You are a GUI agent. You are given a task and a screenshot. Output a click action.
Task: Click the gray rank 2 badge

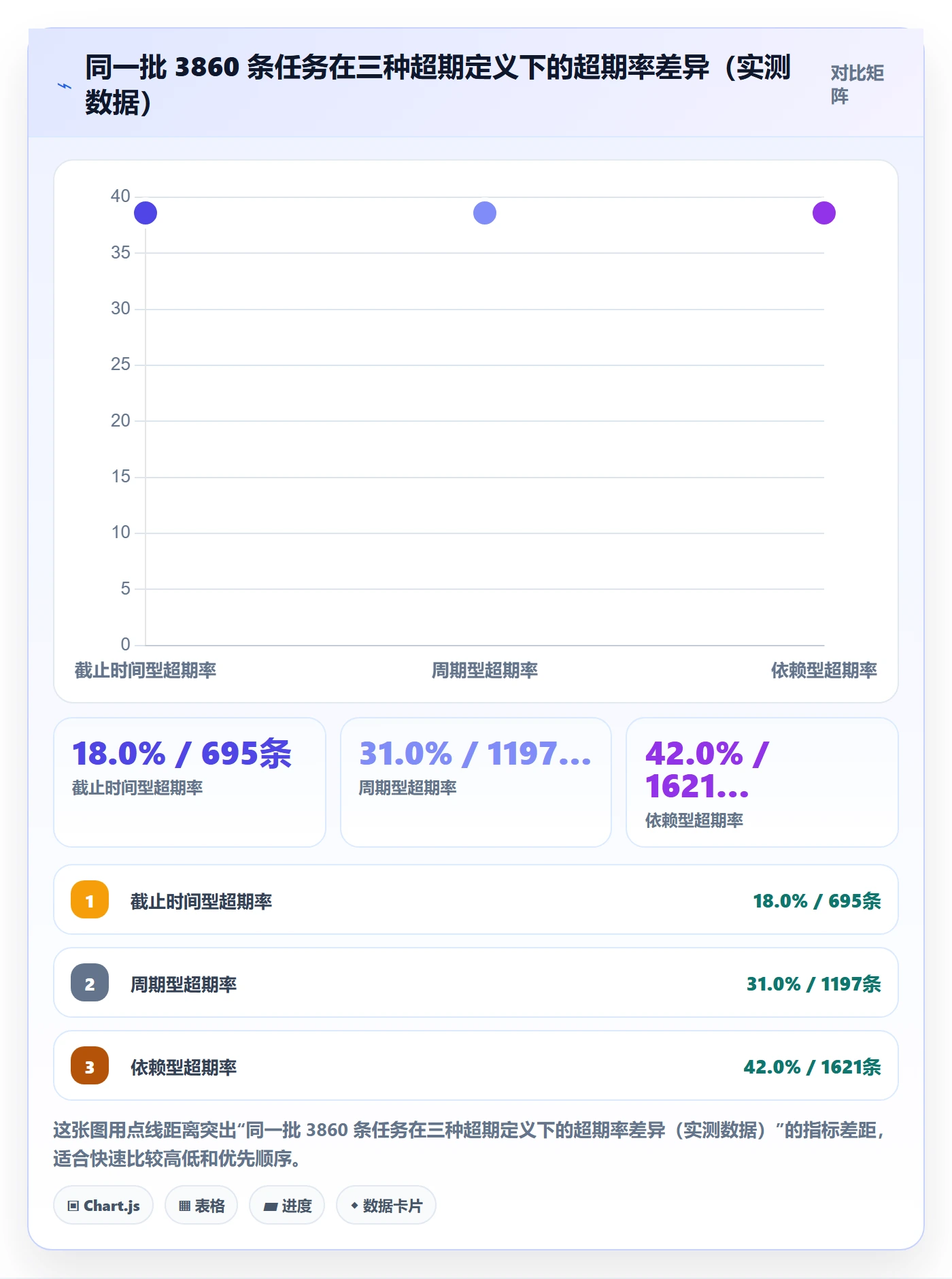coord(90,982)
